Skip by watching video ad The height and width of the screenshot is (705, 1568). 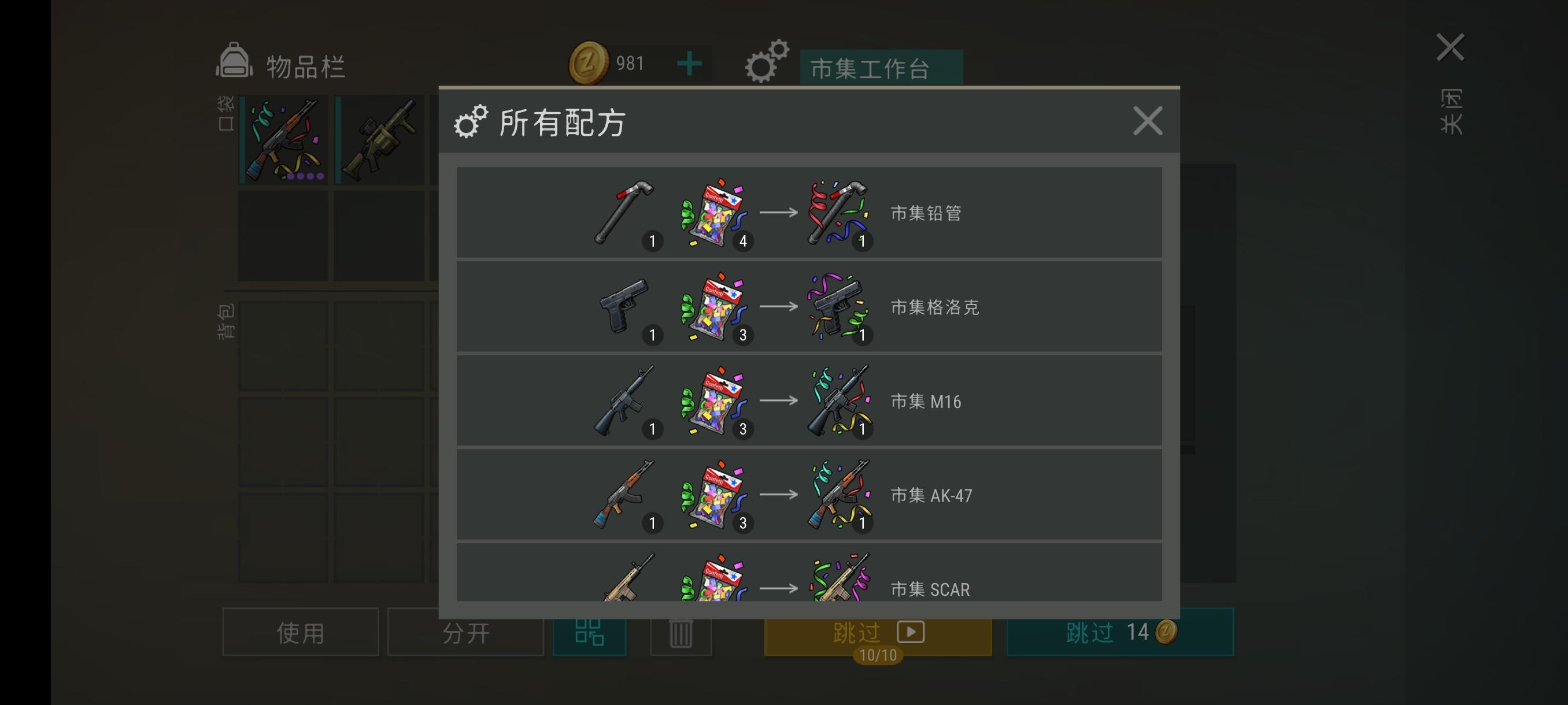pos(878,632)
